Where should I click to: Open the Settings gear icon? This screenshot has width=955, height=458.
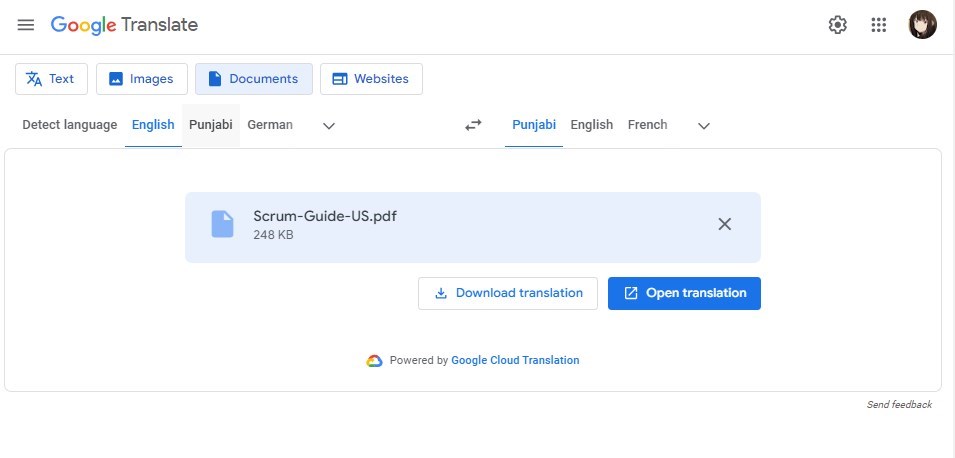click(x=837, y=25)
